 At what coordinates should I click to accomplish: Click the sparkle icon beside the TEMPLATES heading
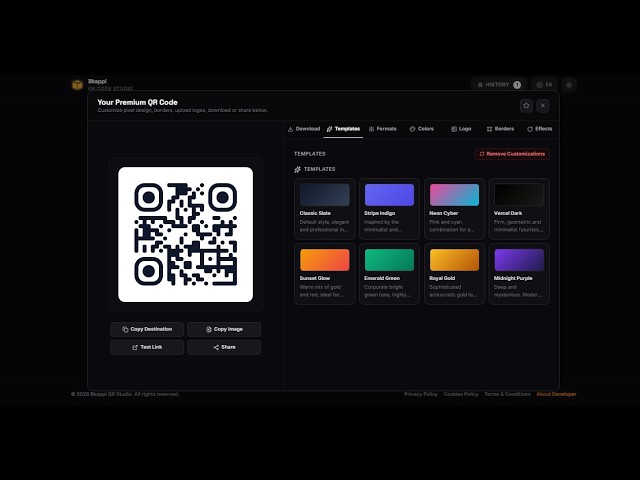pyautogui.click(x=298, y=169)
